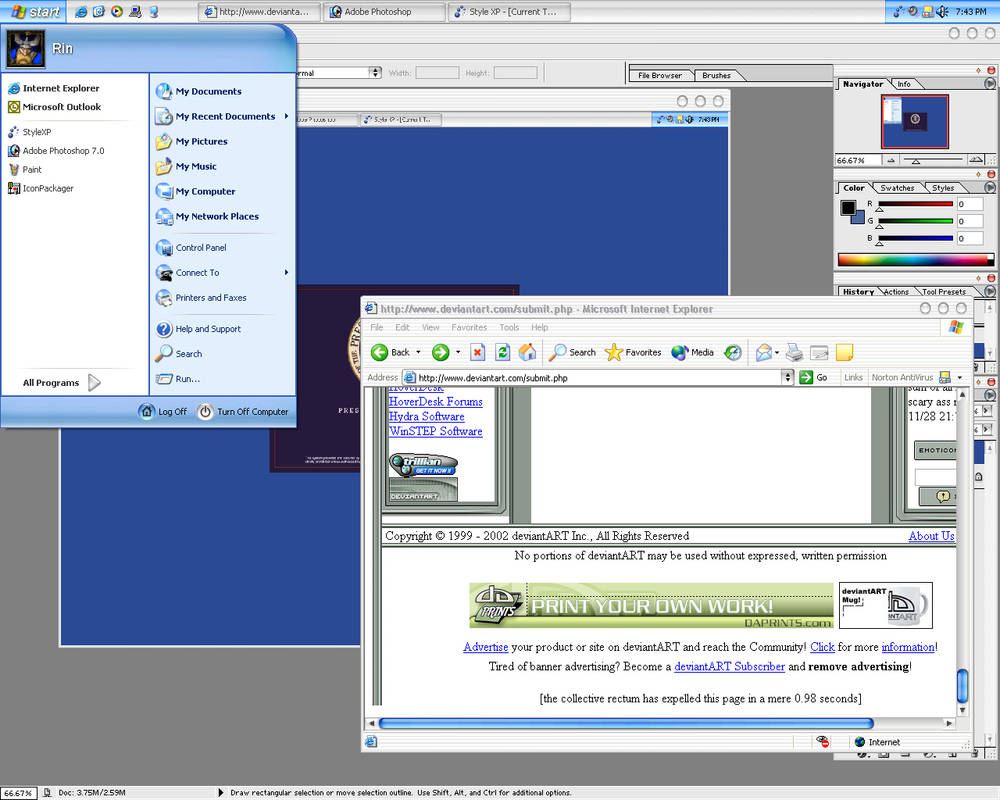Viewport: 1000px width, 800px height.
Task: Click the Advertise link
Action: [485, 647]
